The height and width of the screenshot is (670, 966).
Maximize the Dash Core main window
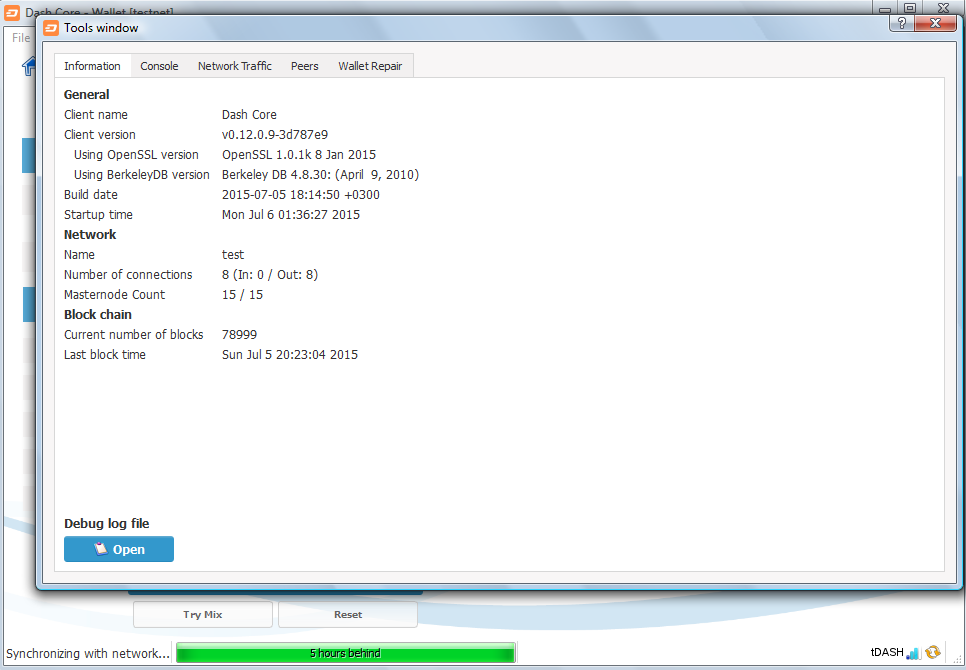pos(910,8)
